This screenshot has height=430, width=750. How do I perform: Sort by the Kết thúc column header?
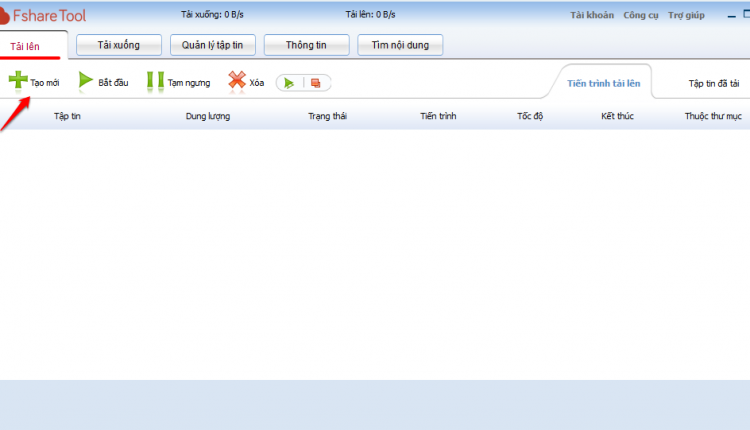[617, 116]
